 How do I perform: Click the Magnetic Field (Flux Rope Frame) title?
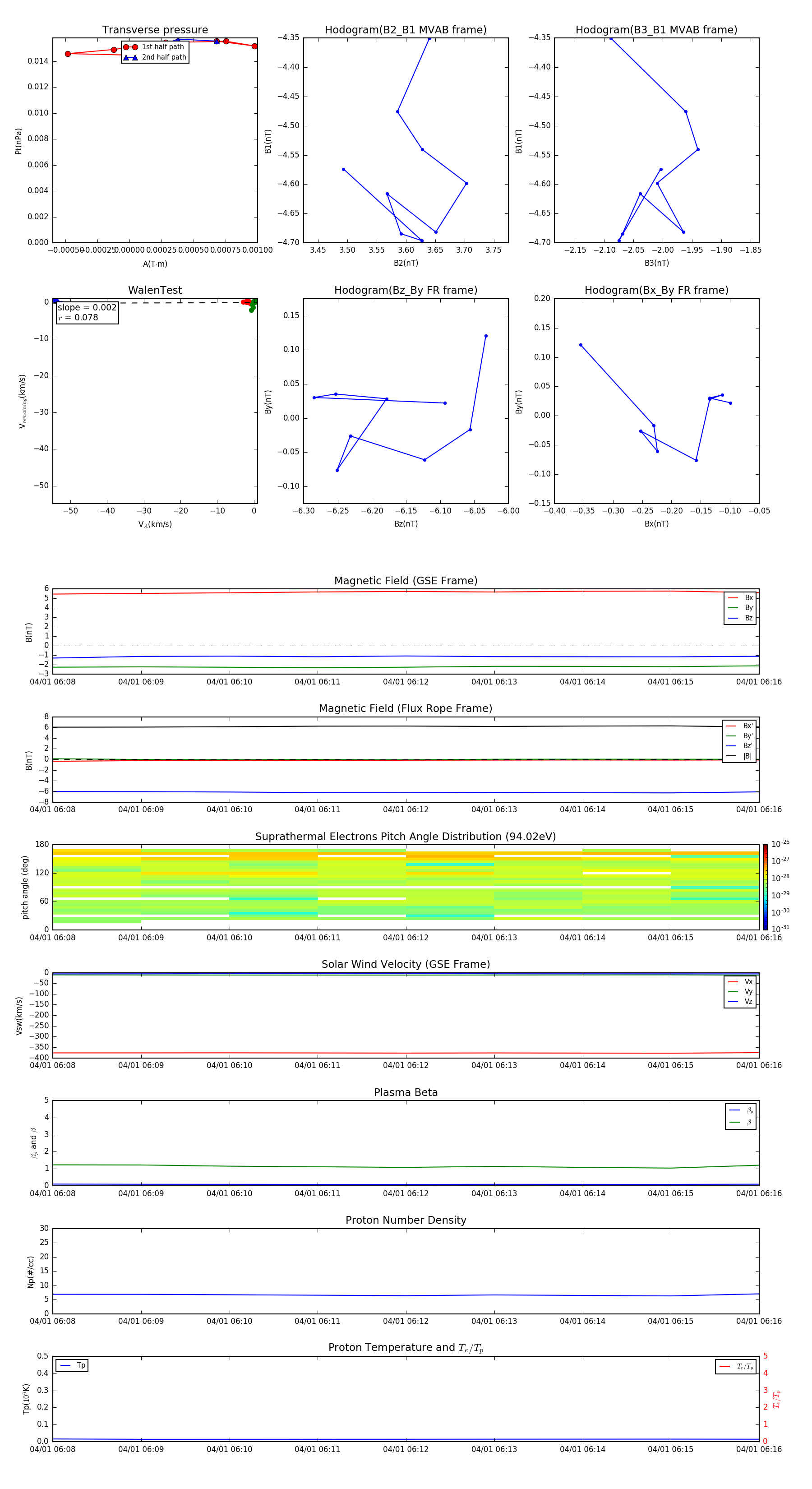pos(405,708)
